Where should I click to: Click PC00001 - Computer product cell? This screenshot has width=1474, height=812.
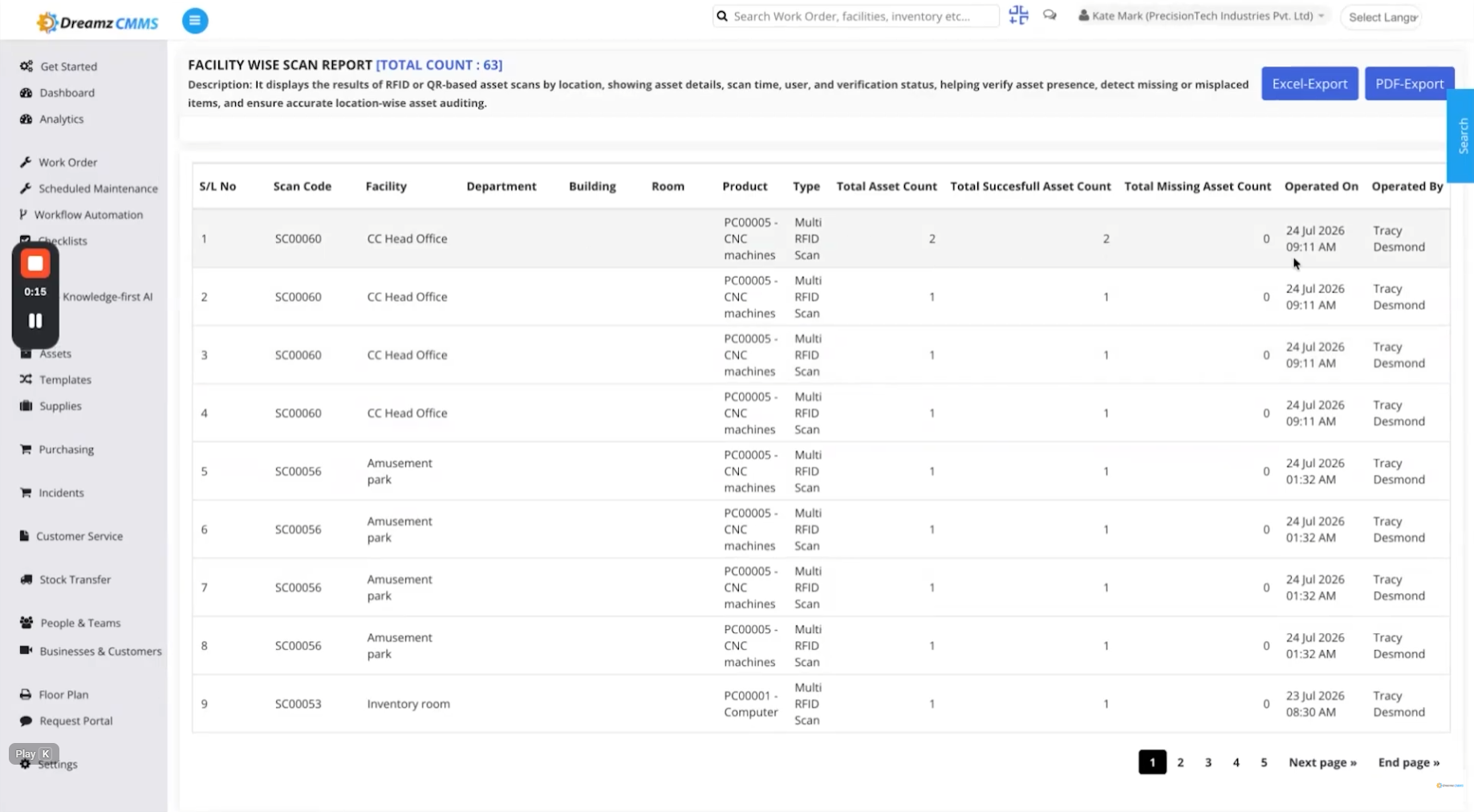tap(750, 704)
